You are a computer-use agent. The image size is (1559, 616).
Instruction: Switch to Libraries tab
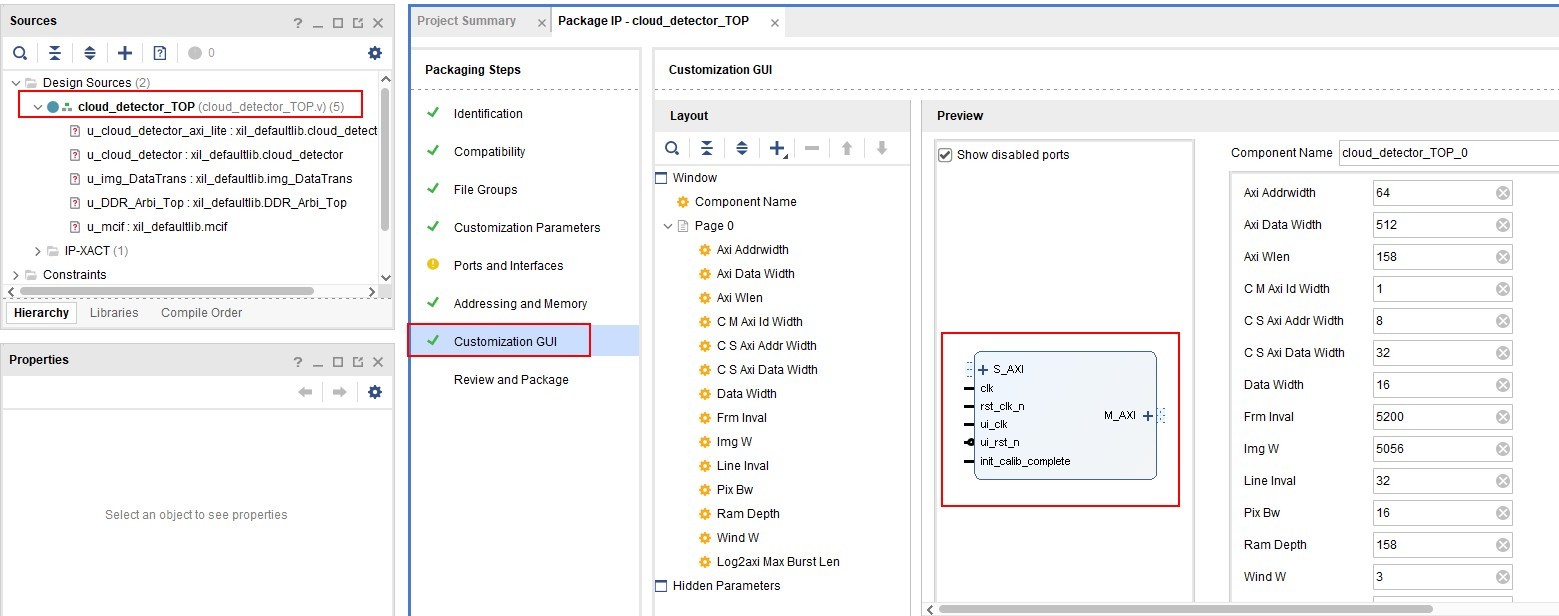114,313
